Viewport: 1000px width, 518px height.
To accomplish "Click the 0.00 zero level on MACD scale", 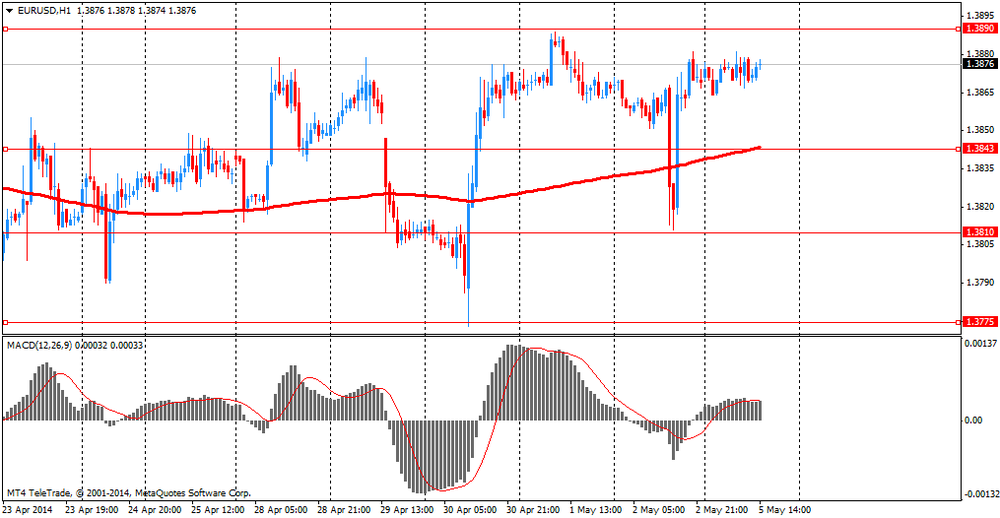I will [975, 420].
